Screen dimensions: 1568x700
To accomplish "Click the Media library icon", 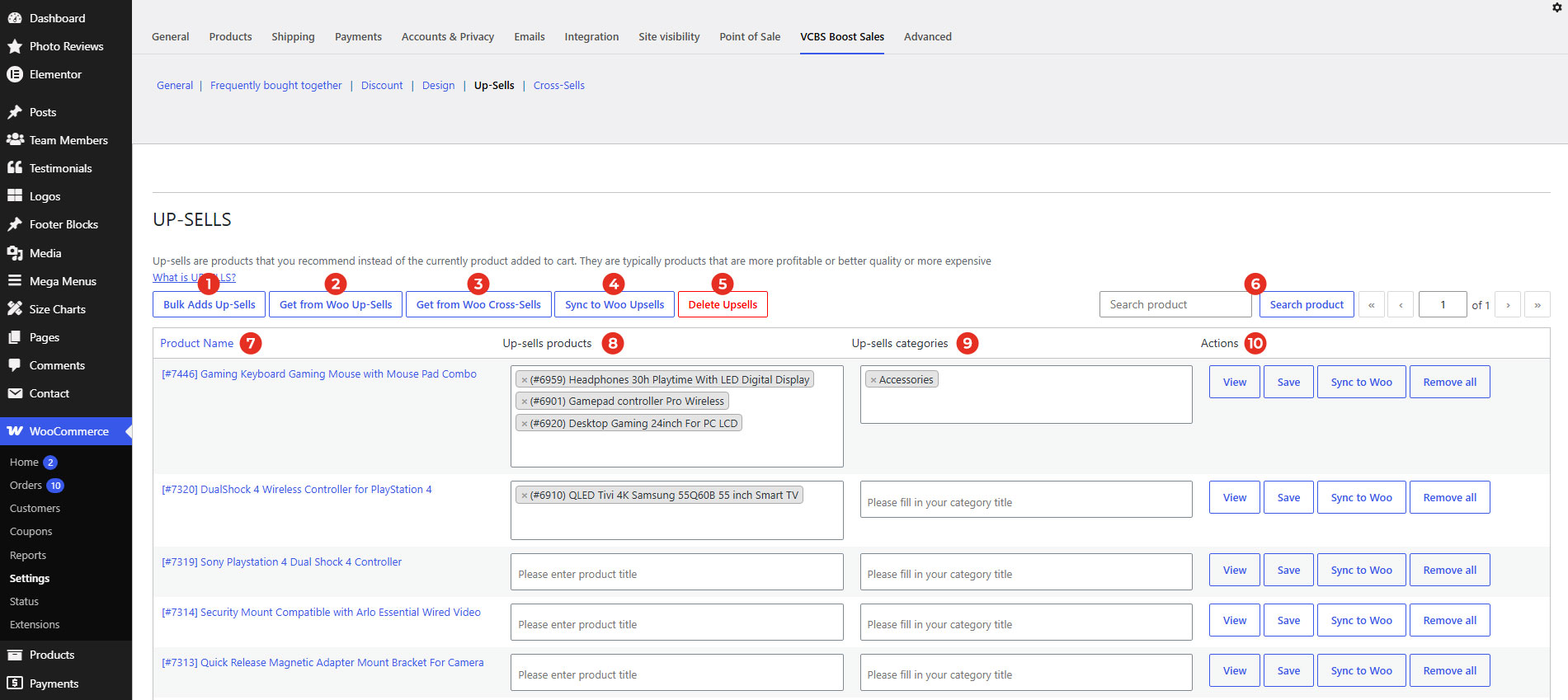I will click(15, 253).
